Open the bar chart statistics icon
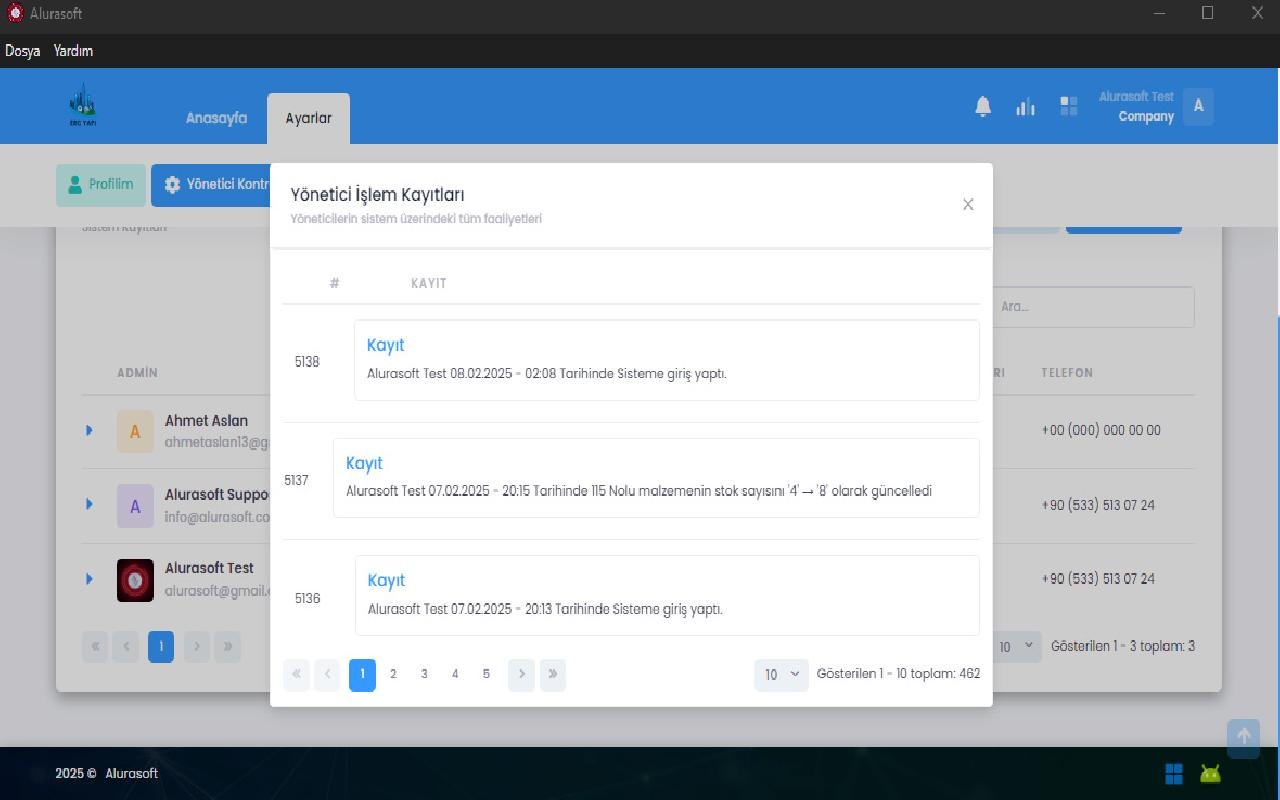The width and height of the screenshot is (1280, 800). (x=1025, y=107)
